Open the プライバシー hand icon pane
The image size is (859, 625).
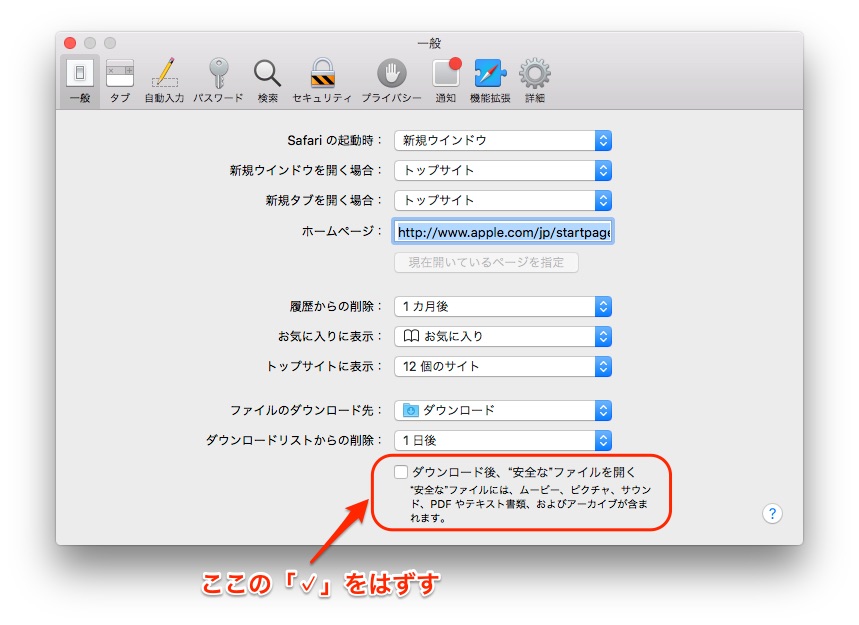(x=391, y=81)
